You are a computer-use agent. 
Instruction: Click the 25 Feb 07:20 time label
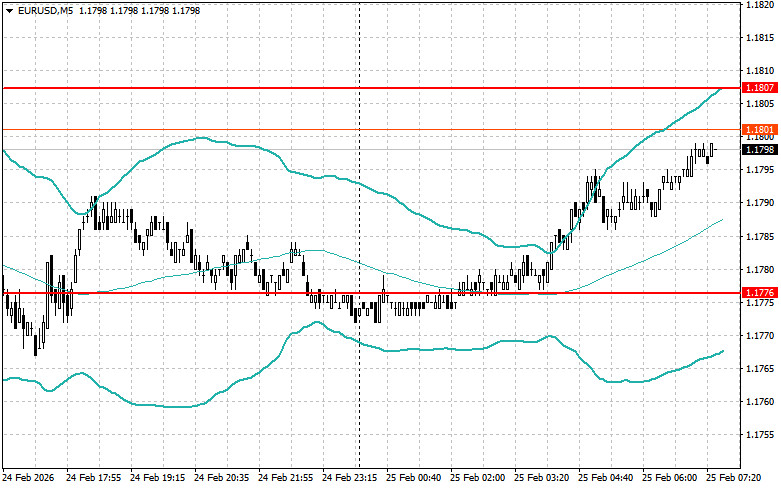point(733,478)
